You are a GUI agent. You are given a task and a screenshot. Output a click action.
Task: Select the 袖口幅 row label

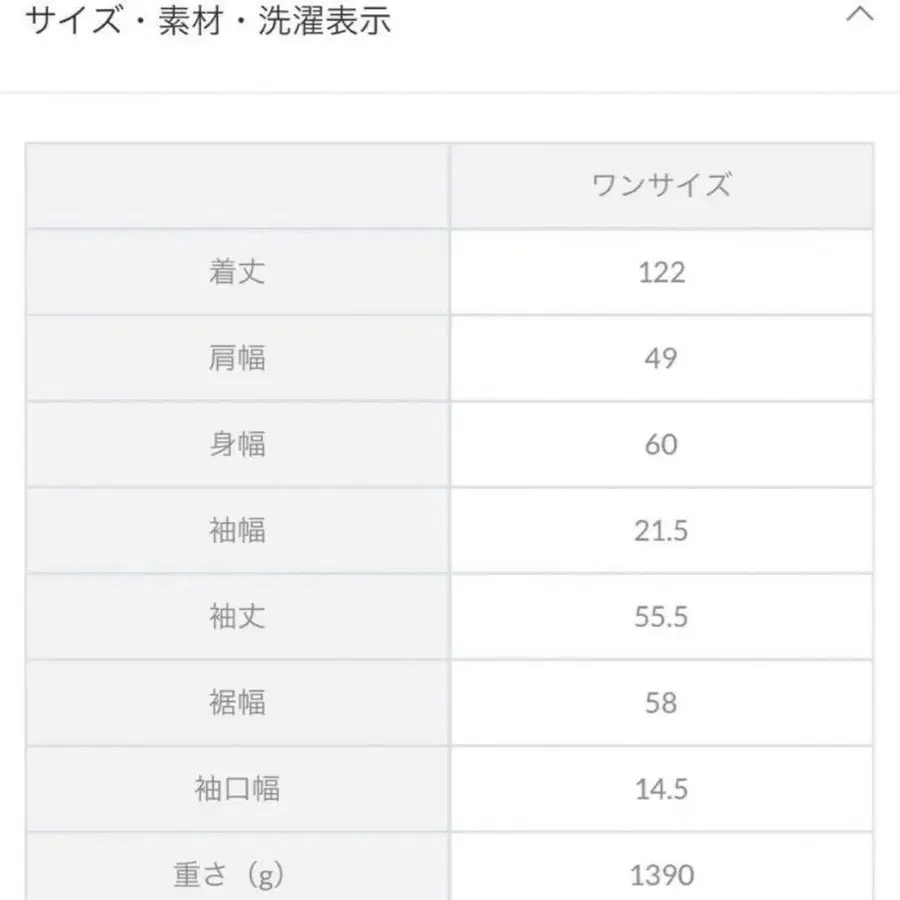pyautogui.click(x=238, y=789)
